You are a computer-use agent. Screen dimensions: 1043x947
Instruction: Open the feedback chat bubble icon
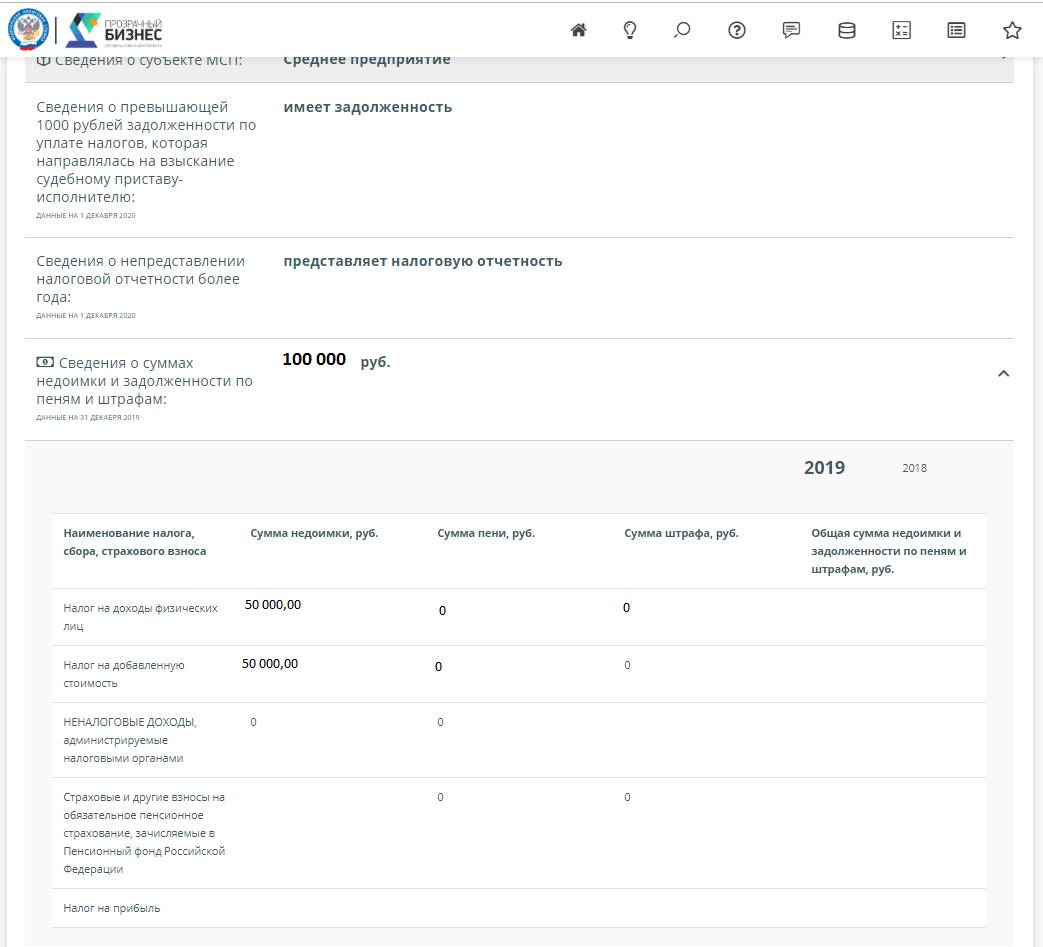(x=791, y=30)
